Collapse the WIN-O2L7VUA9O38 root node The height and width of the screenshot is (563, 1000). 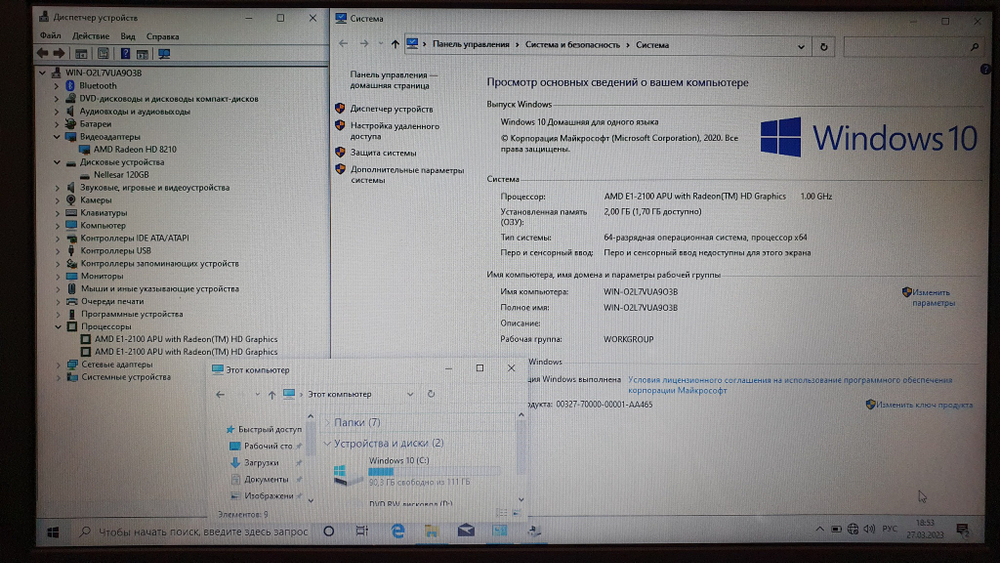[42, 73]
